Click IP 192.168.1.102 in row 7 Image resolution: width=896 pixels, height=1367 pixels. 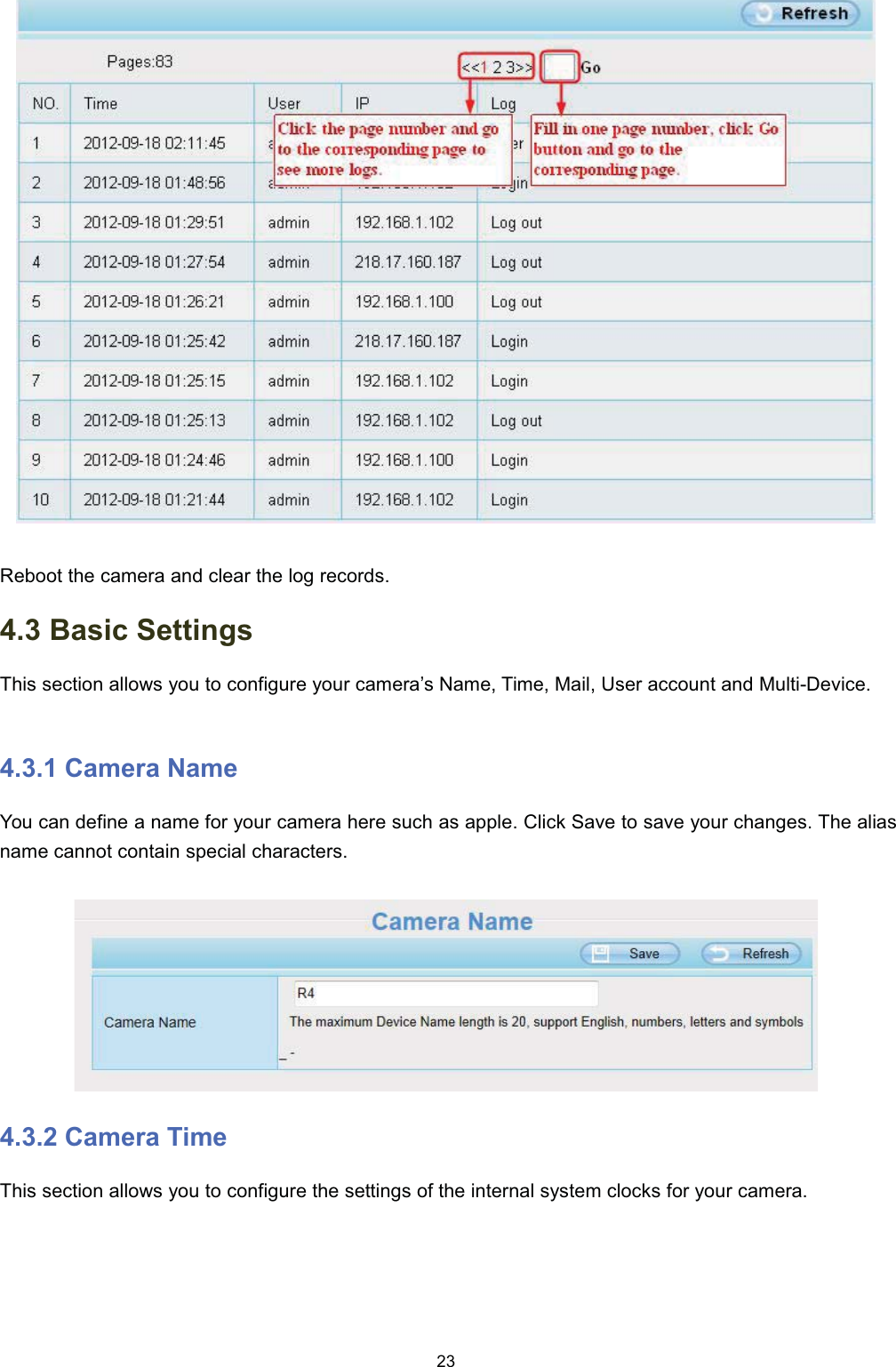coord(404,380)
